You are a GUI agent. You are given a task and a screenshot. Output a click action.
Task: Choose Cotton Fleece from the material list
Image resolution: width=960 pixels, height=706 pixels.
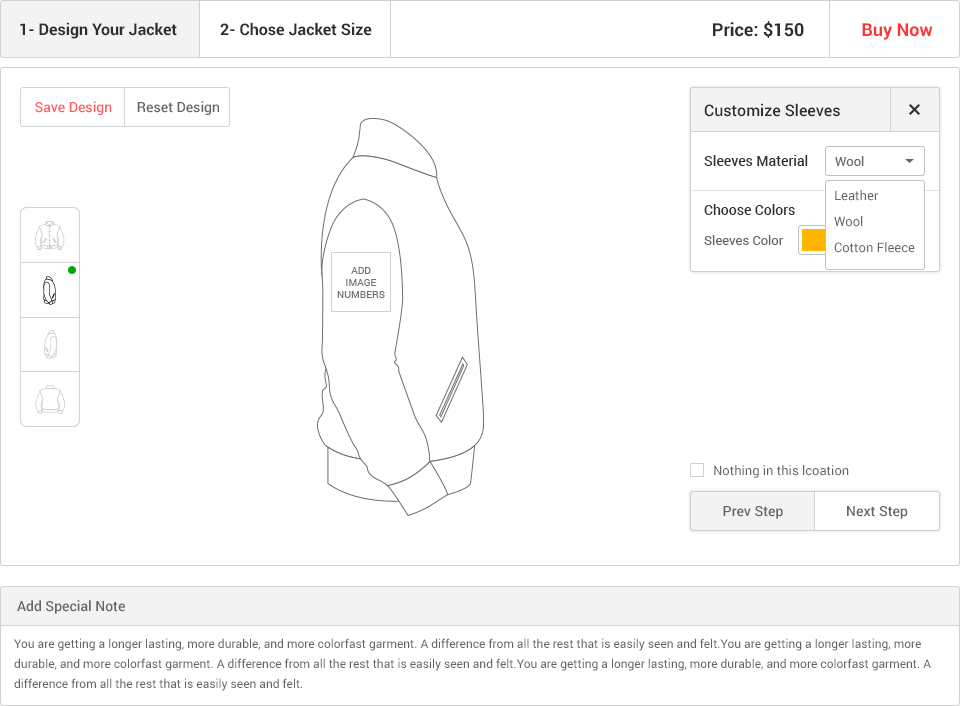pos(874,247)
